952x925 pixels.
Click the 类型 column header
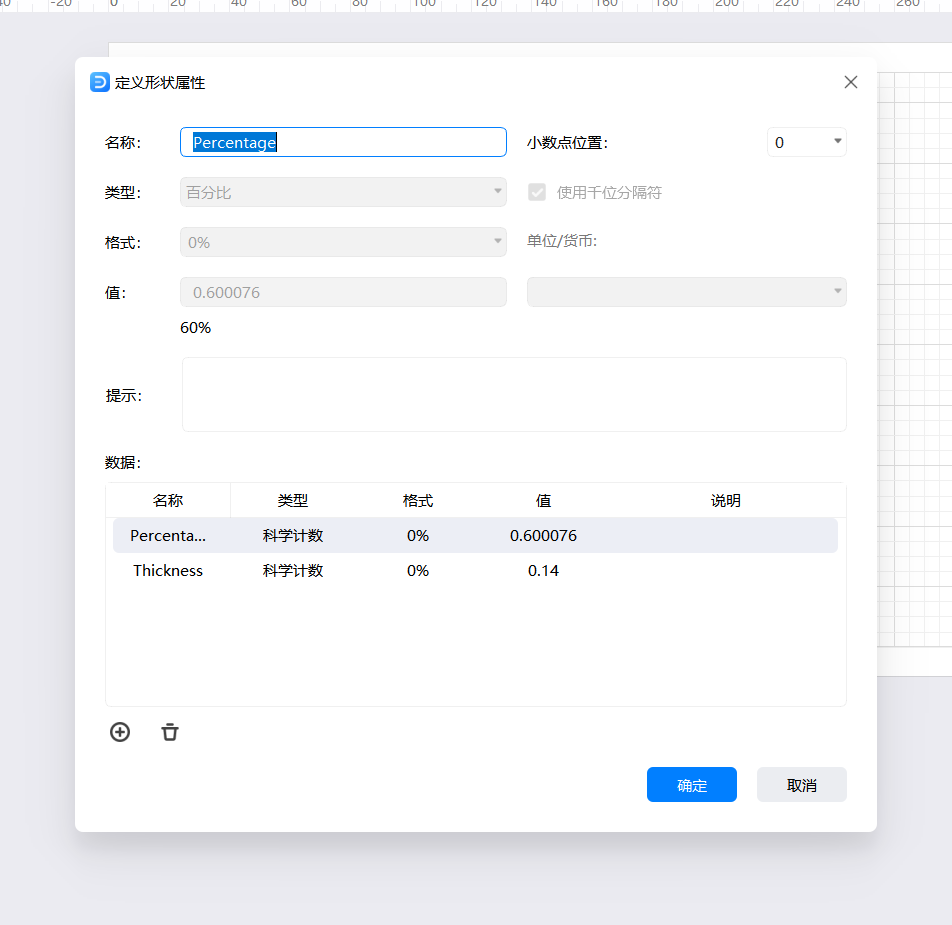point(293,501)
